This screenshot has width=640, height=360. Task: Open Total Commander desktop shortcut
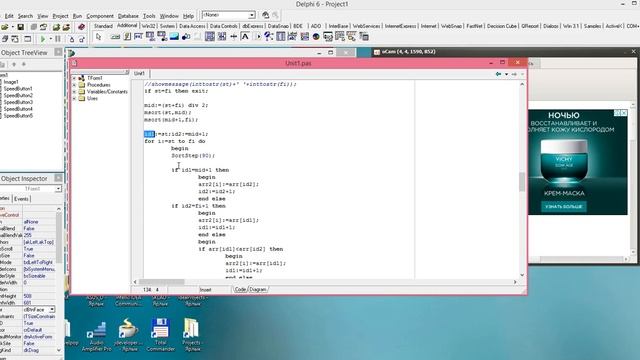pos(160,336)
